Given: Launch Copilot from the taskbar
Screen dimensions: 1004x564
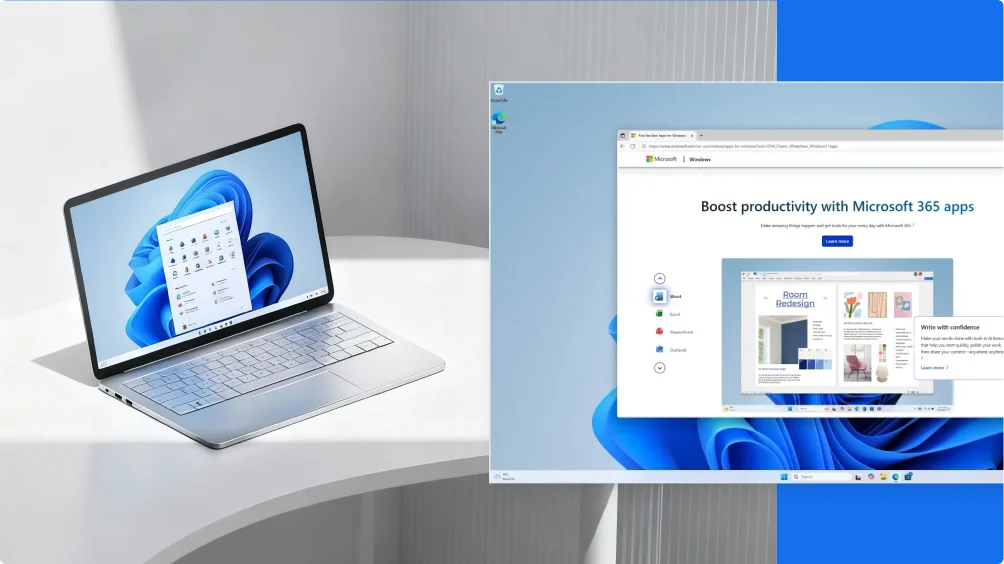Looking at the screenshot, I should click(871, 476).
